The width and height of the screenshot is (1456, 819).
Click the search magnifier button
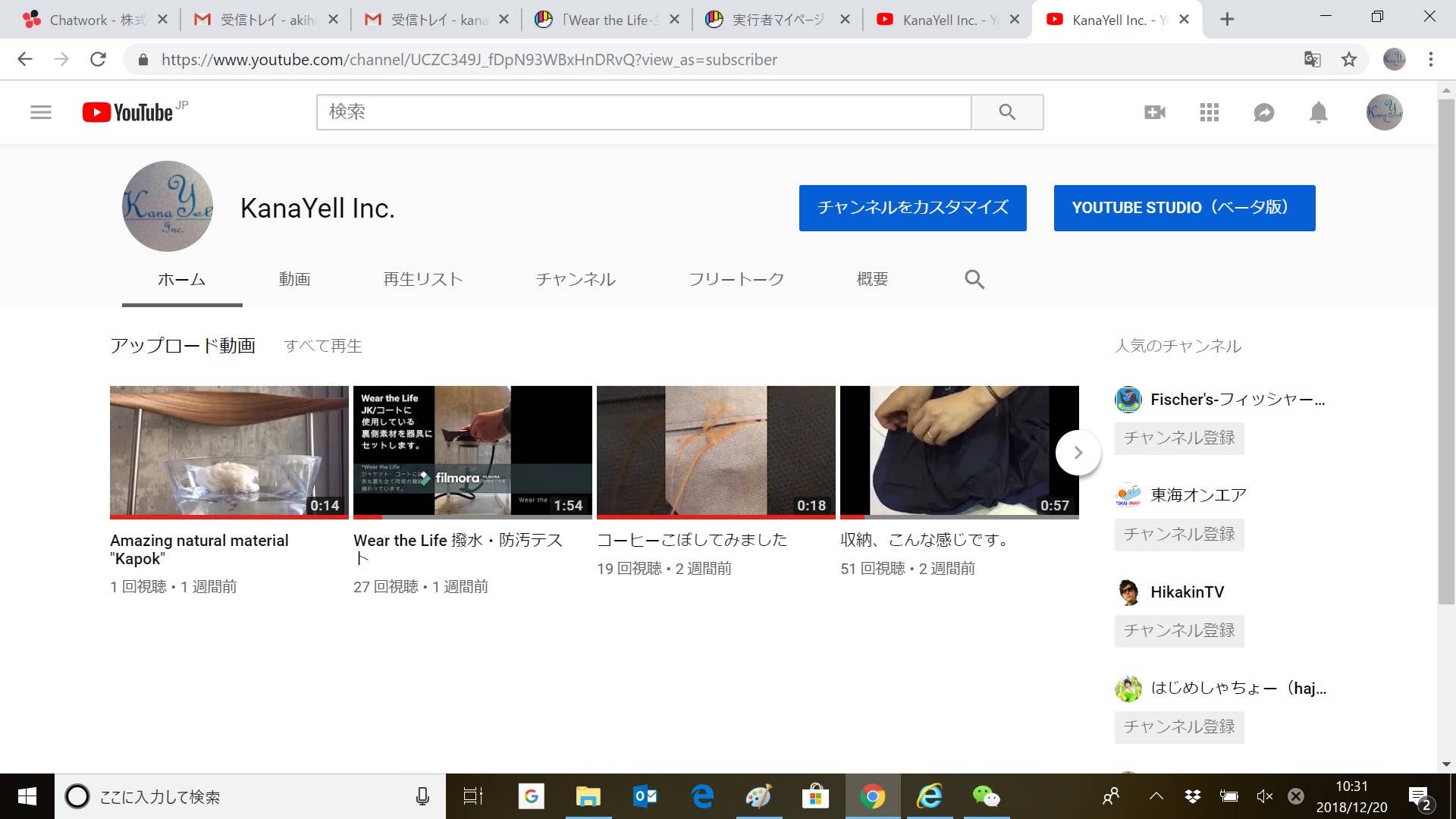[x=1007, y=112]
